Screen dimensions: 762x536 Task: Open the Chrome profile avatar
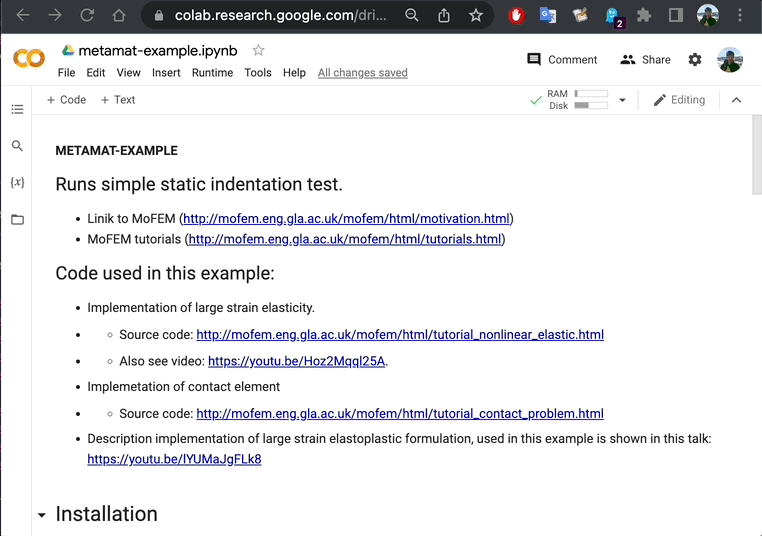click(708, 16)
